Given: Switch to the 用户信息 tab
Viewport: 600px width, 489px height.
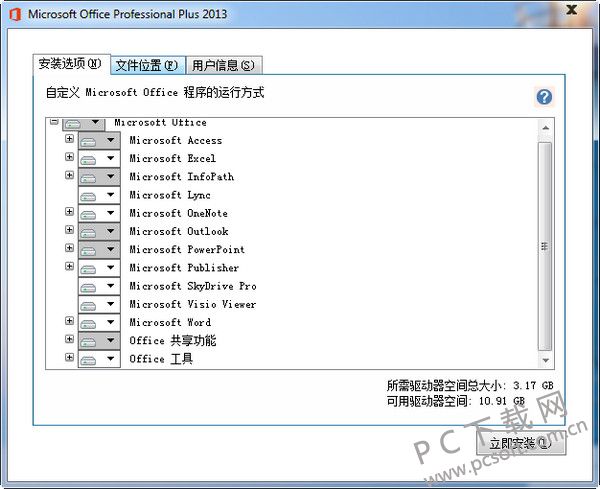Looking at the screenshot, I should (223, 66).
